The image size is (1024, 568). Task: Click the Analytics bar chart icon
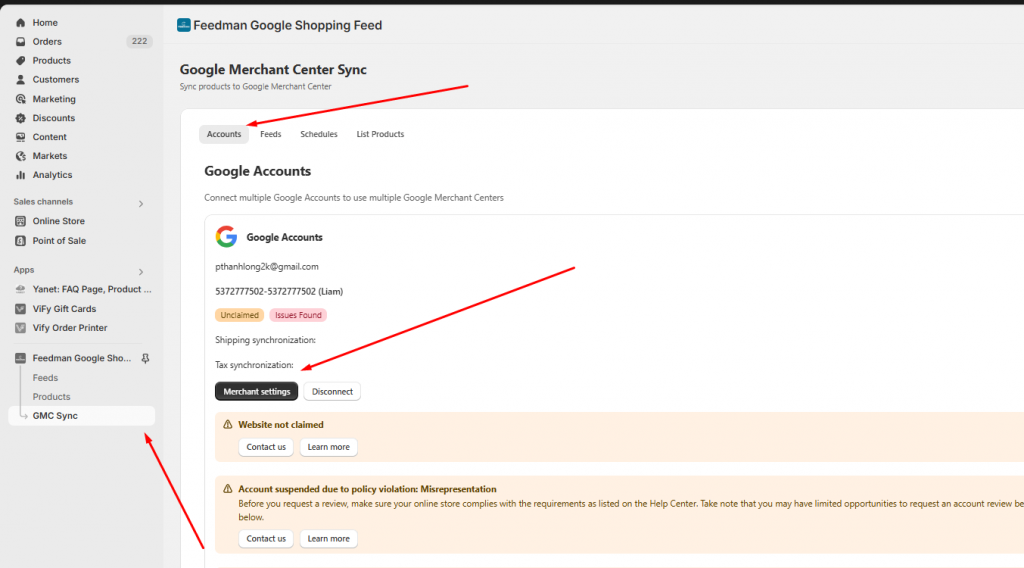pos(20,175)
